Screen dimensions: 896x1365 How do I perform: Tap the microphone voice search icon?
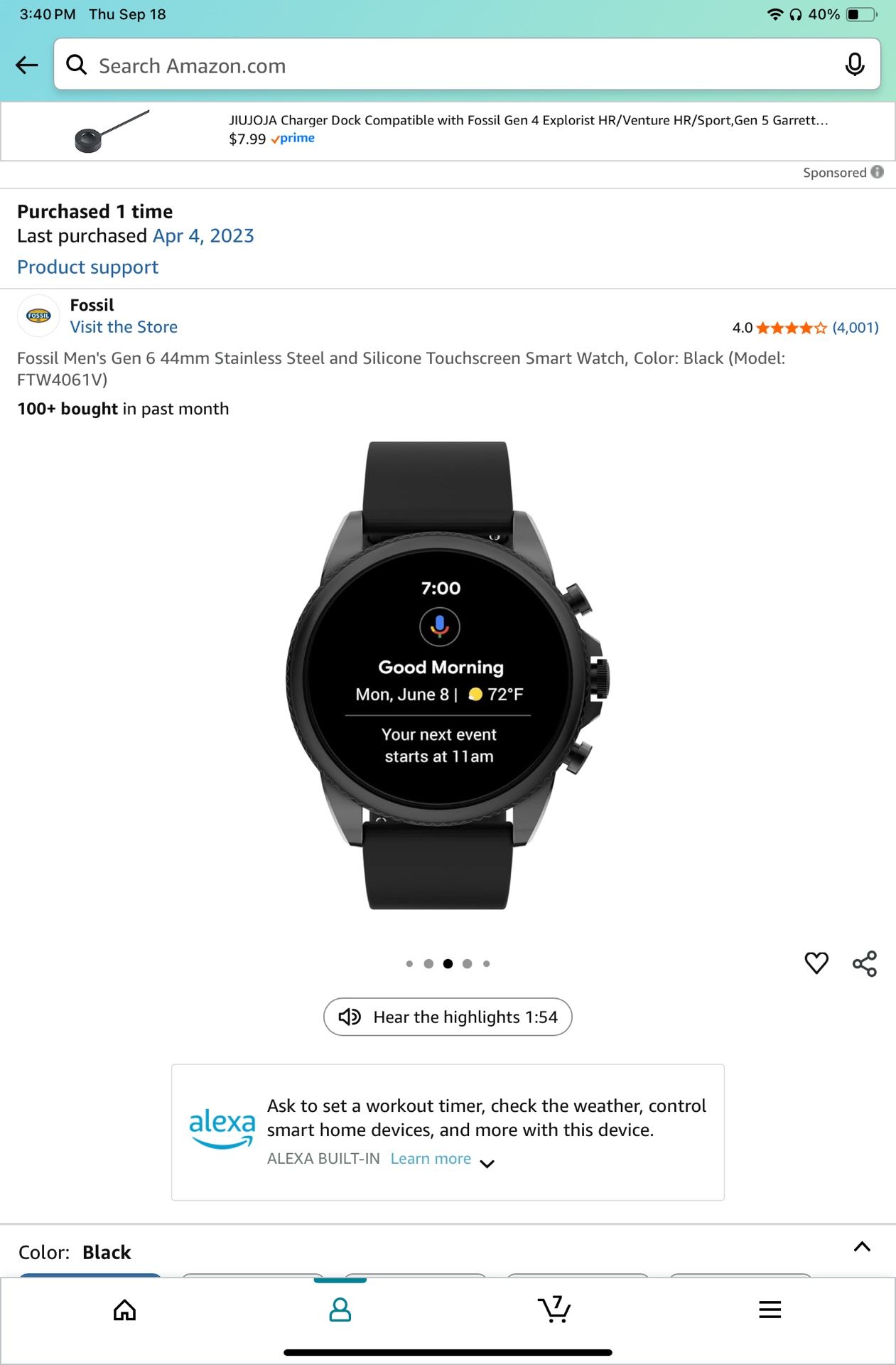(855, 65)
